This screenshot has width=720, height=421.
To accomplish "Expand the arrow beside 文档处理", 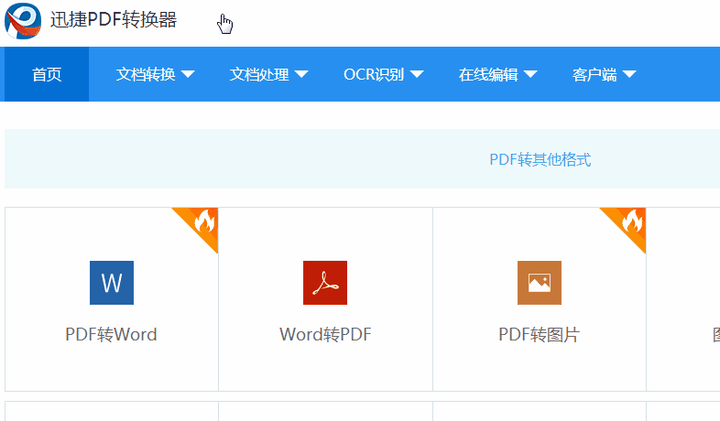I will [301, 74].
